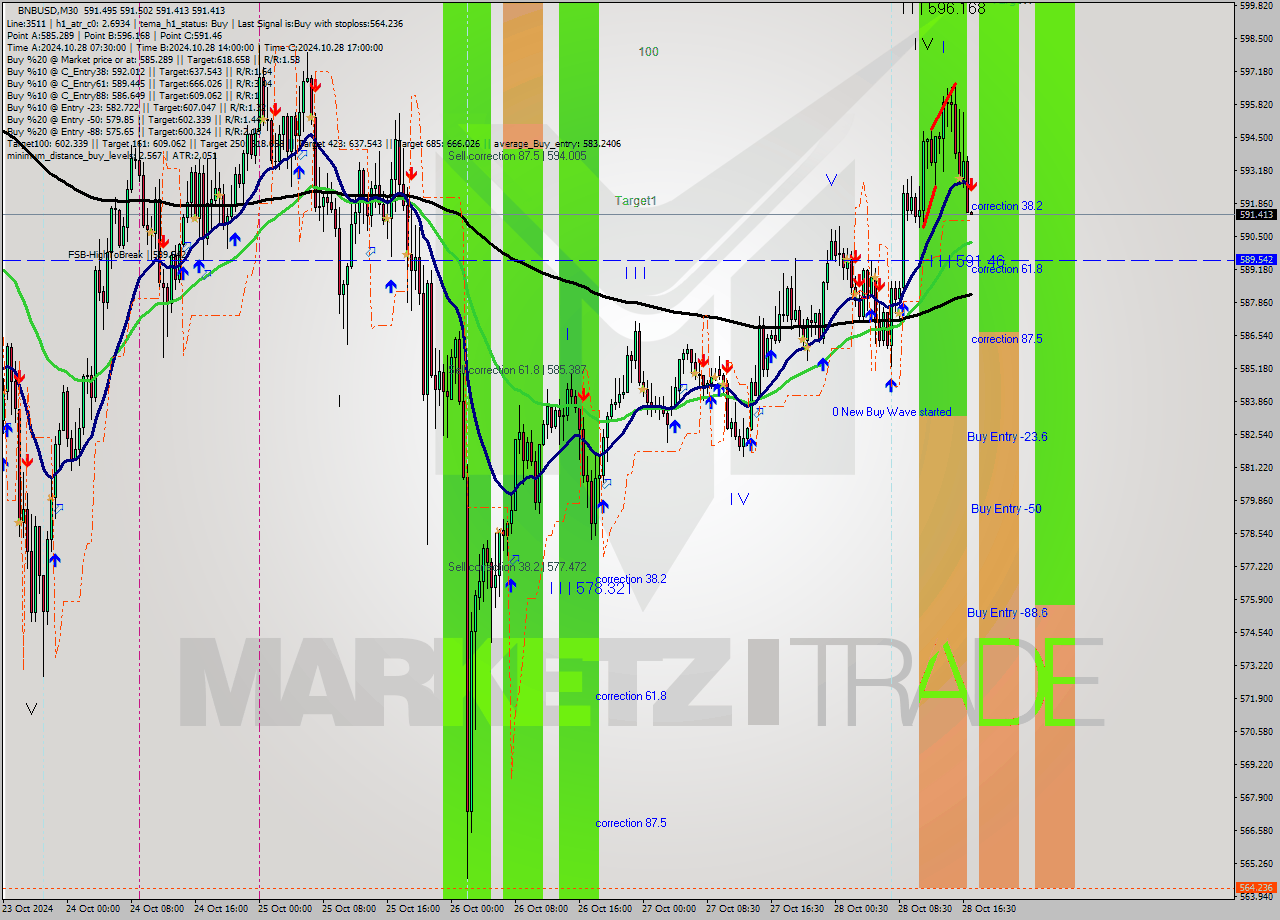Click the current price box 591.413
The image size is (1280, 920).
click(1257, 214)
